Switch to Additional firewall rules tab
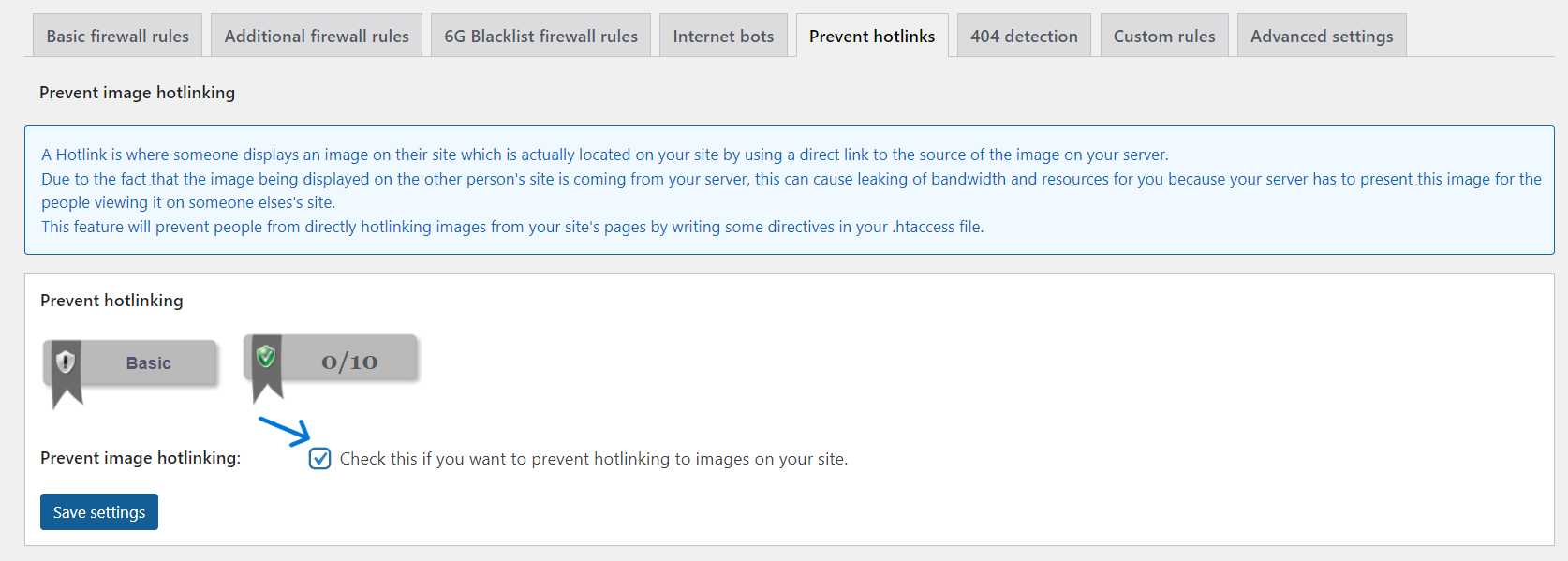 317,37
